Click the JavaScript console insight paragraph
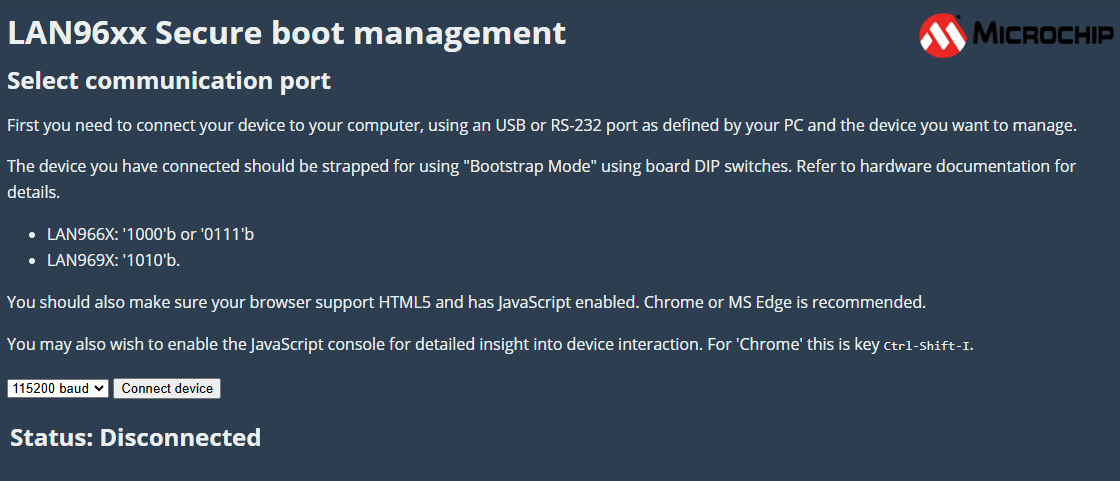This screenshot has height=481, width=1120. point(490,345)
